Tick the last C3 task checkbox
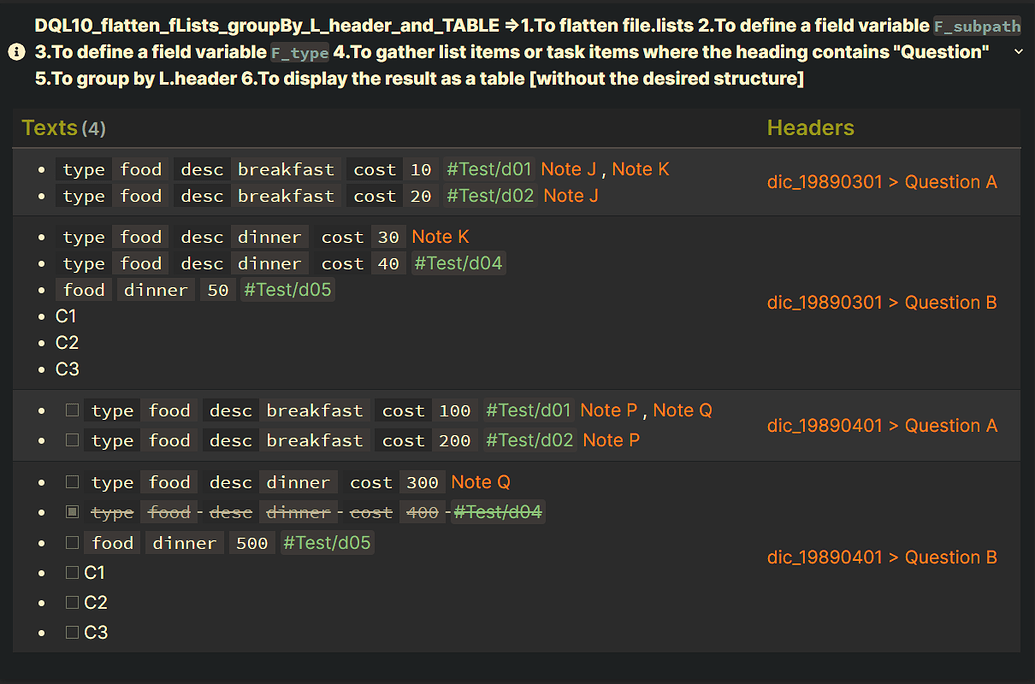Screen dimensions: 1035x684 (x=72, y=632)
